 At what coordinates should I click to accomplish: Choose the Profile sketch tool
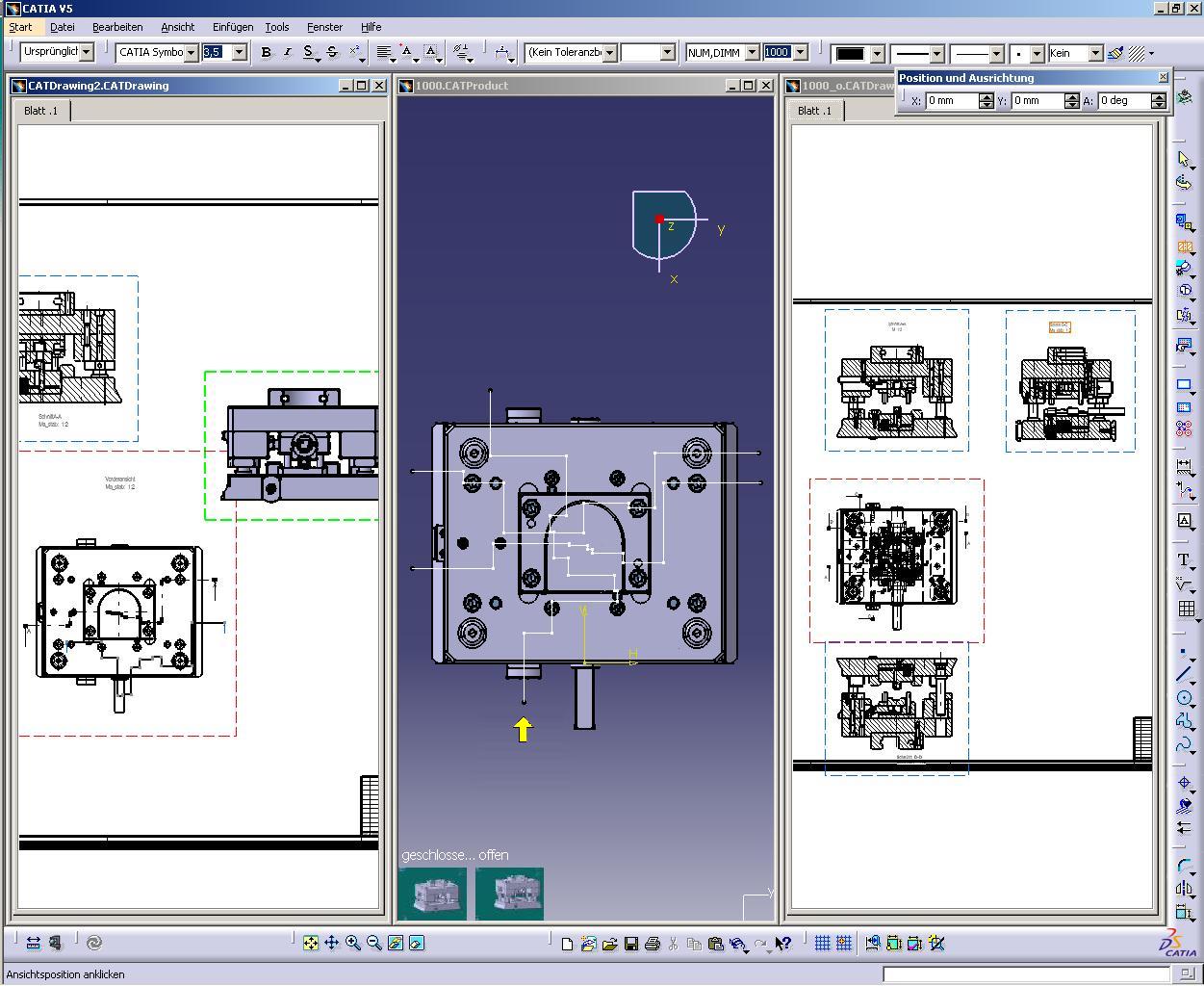(x=1185, y=720)
